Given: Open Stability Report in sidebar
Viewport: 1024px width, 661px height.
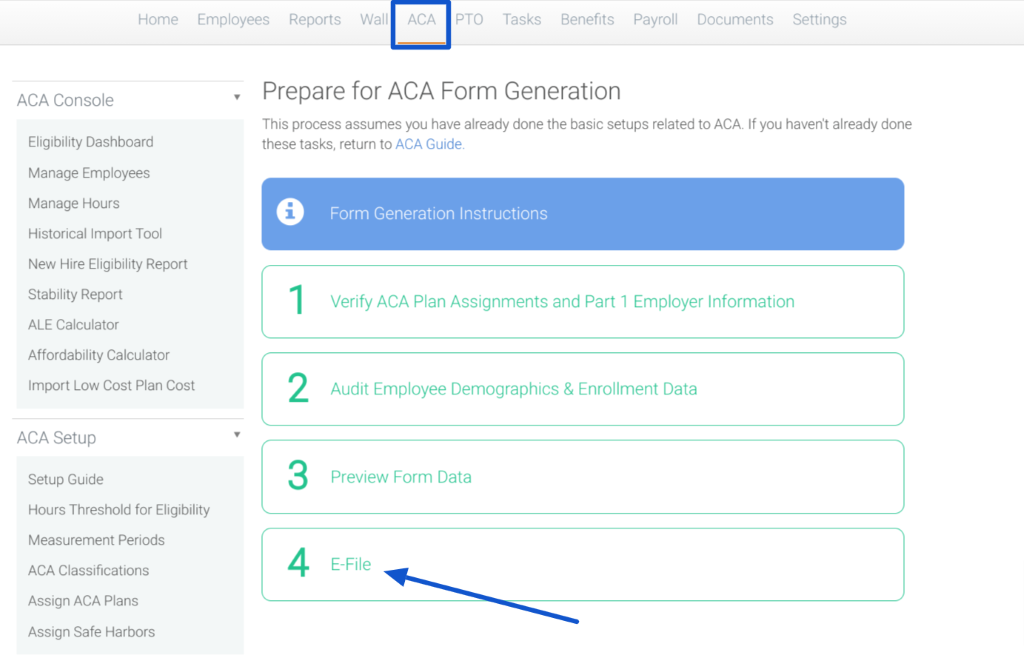Looking at the screenshot, I should point(75,294).
